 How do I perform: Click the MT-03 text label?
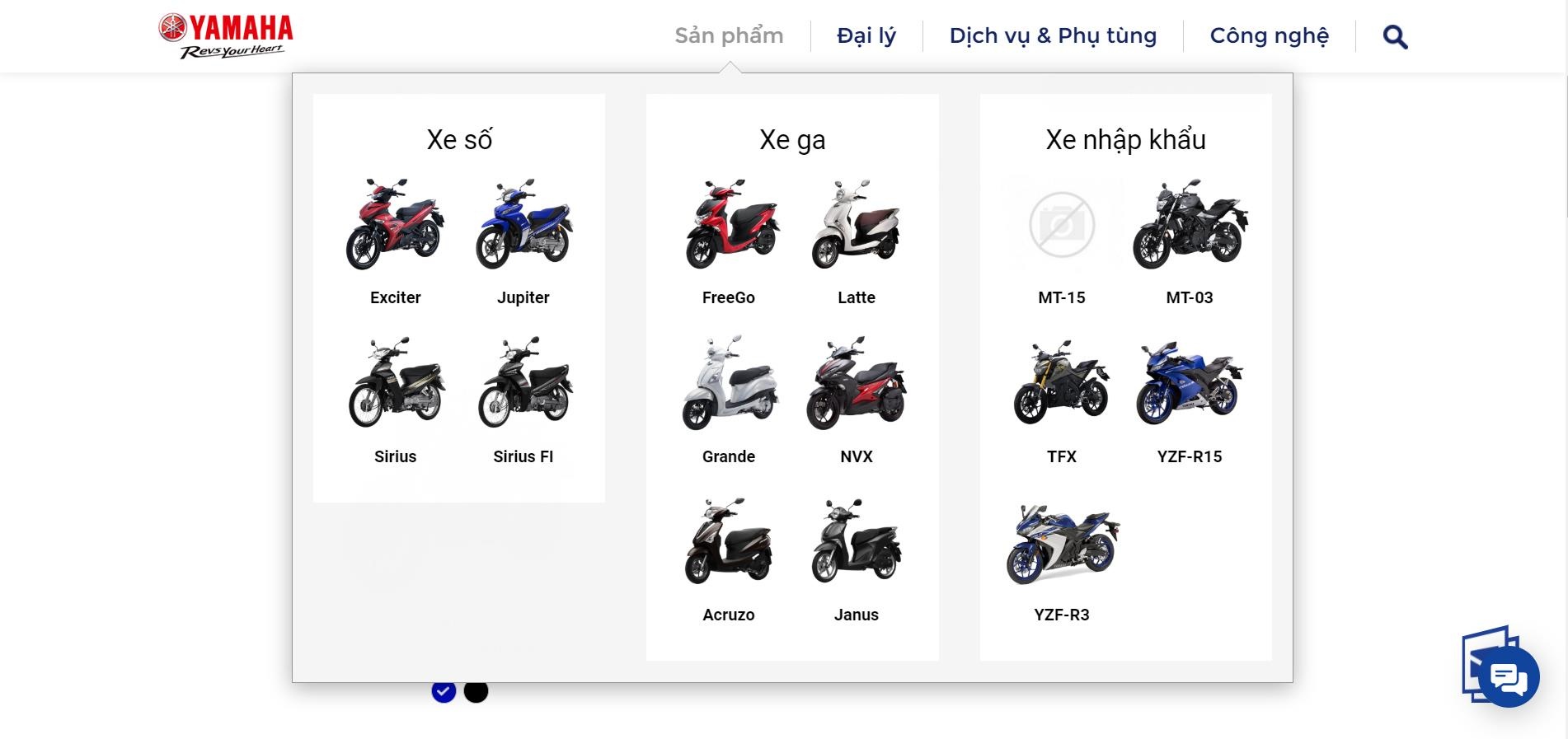pos(1190,297)
